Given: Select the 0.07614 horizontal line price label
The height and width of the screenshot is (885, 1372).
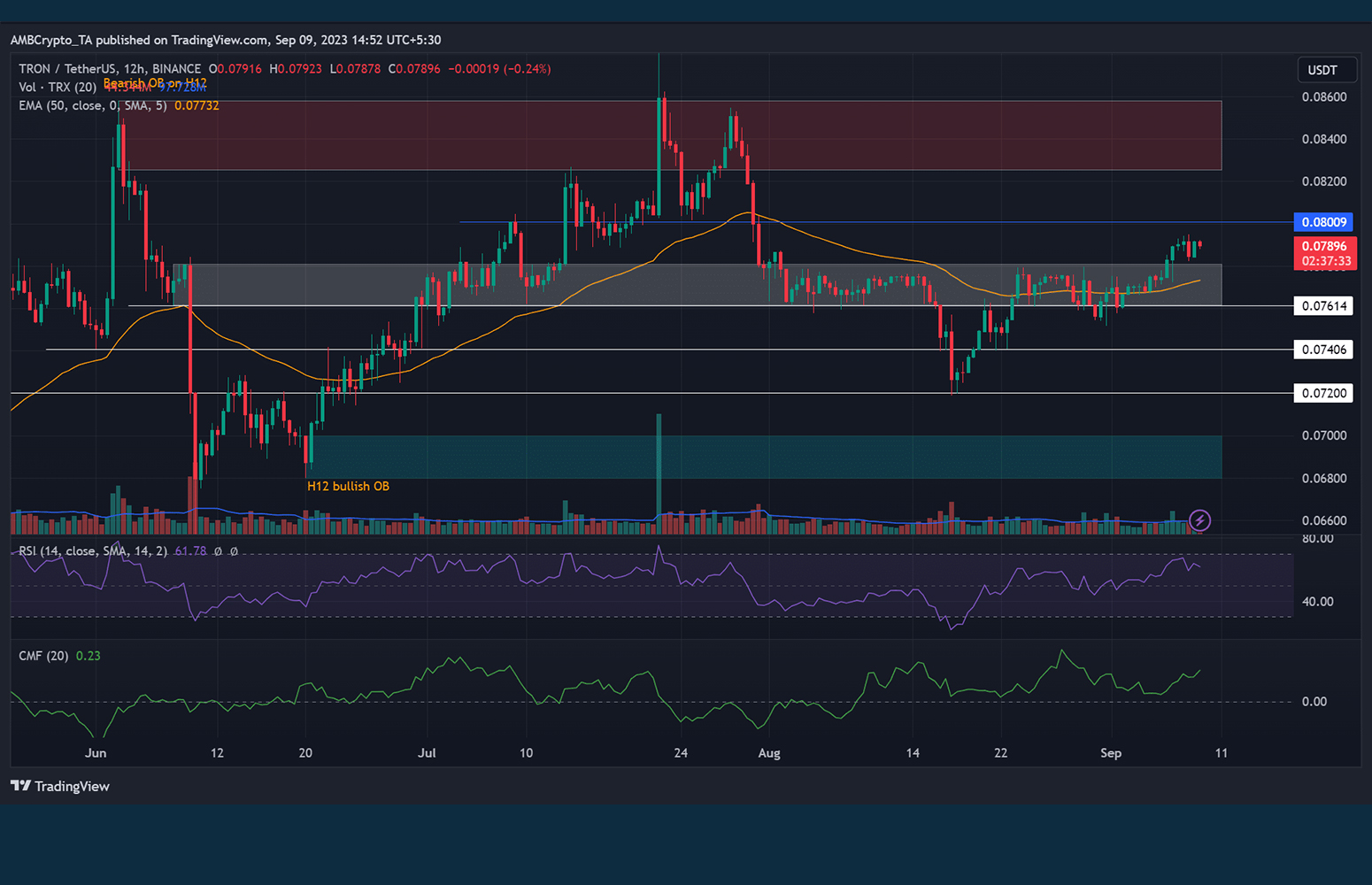Looking at the screenshot, I should [x=1323, y=306].
